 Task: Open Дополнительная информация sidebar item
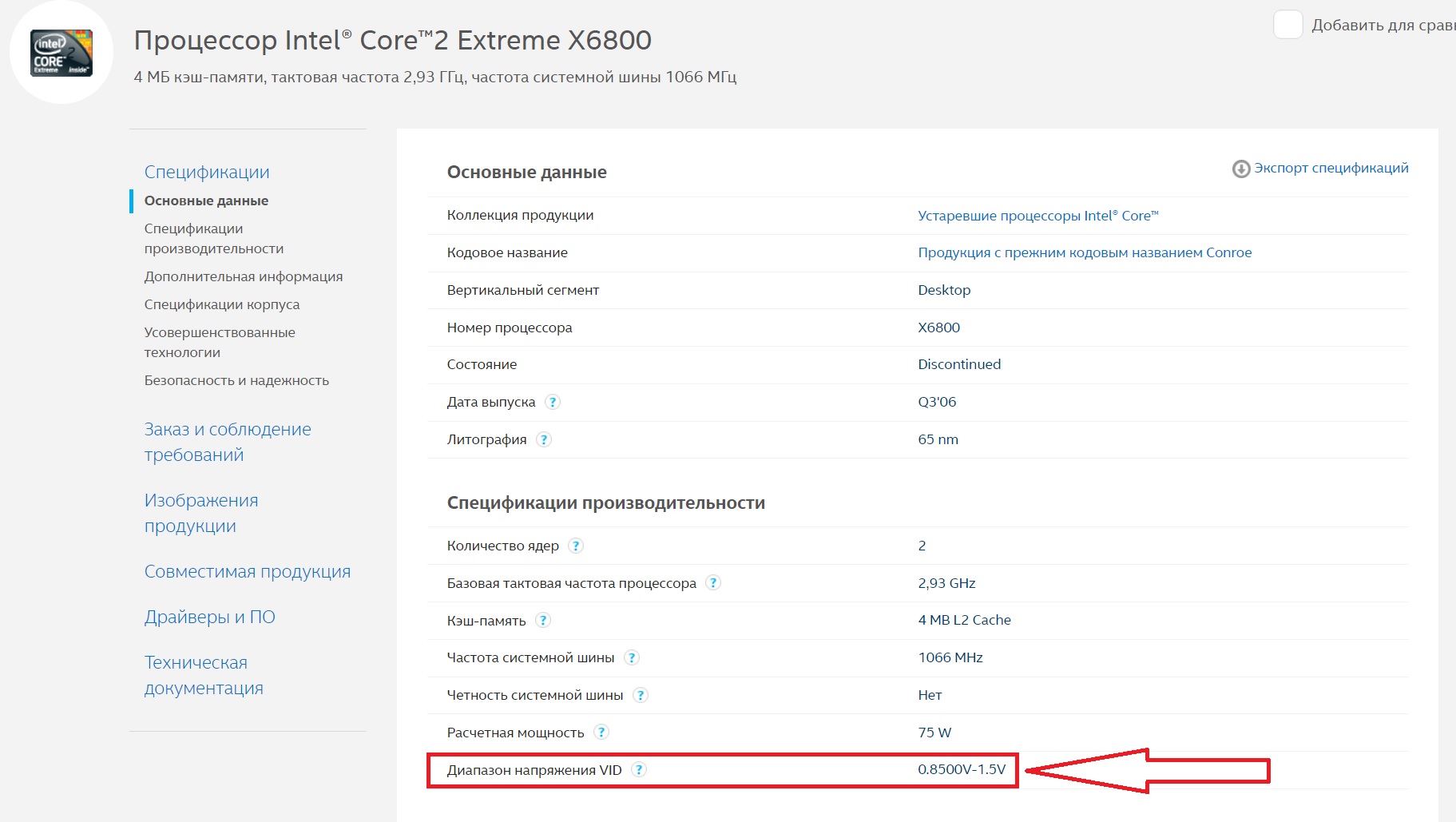point(244,276)
